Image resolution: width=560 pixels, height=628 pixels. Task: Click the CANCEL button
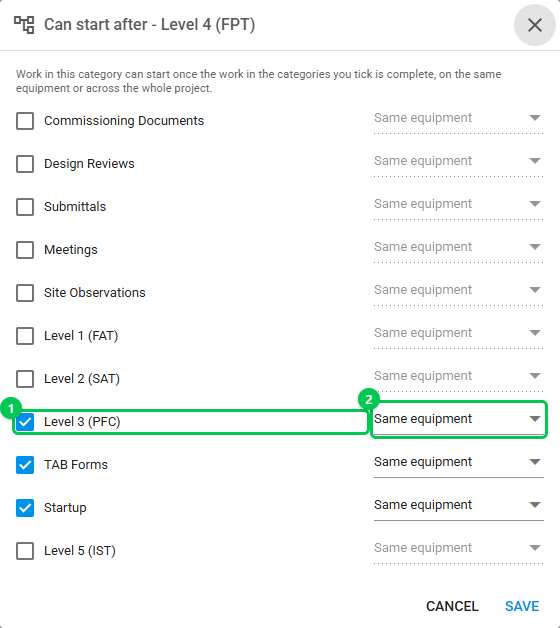point(452,606)
